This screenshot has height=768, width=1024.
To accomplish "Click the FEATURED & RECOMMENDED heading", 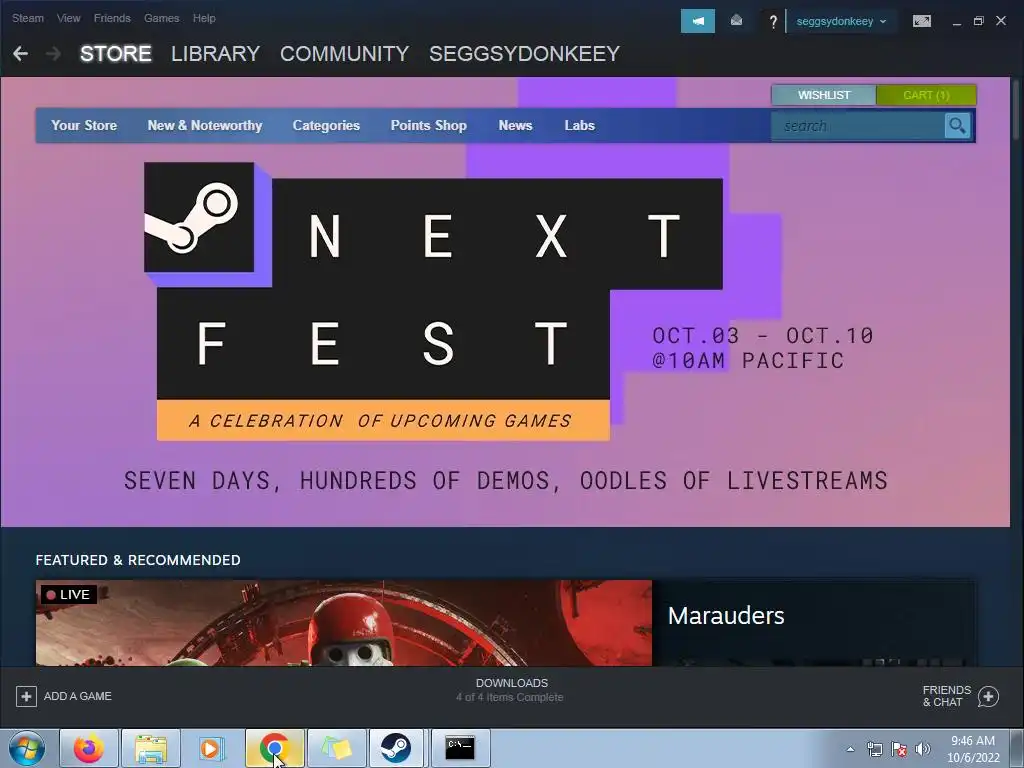I will pos(138,560).
